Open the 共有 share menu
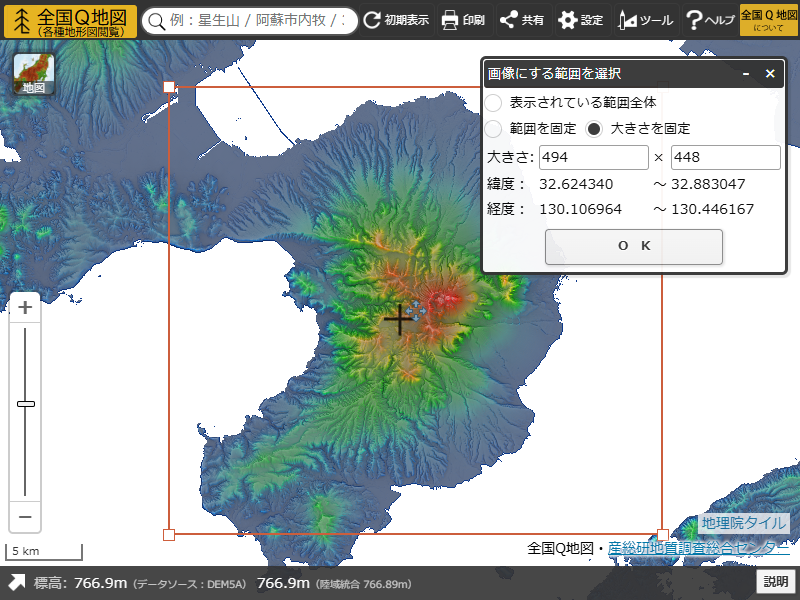This screenshot has height=600, width=800. 522,20
